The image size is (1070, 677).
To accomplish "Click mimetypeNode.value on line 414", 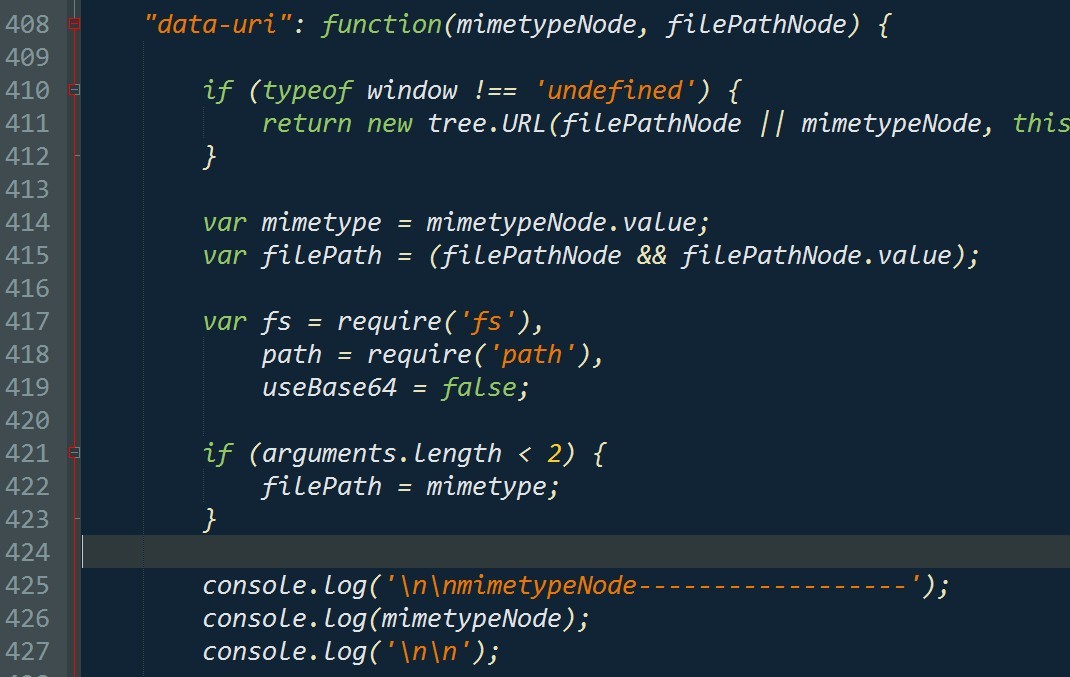I will (x=567, y=222).
